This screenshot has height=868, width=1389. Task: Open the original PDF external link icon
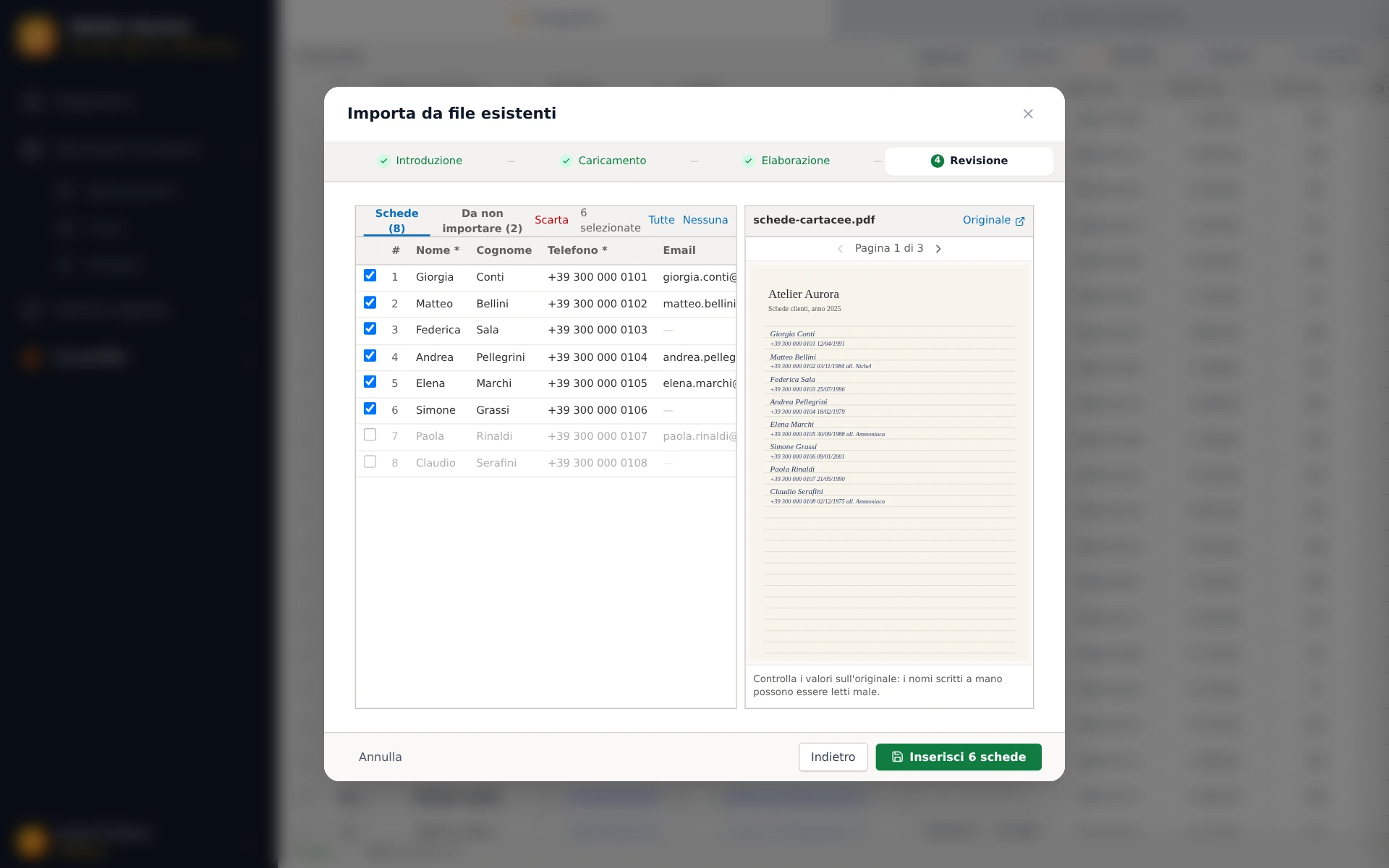click(x=1020, y=221)
